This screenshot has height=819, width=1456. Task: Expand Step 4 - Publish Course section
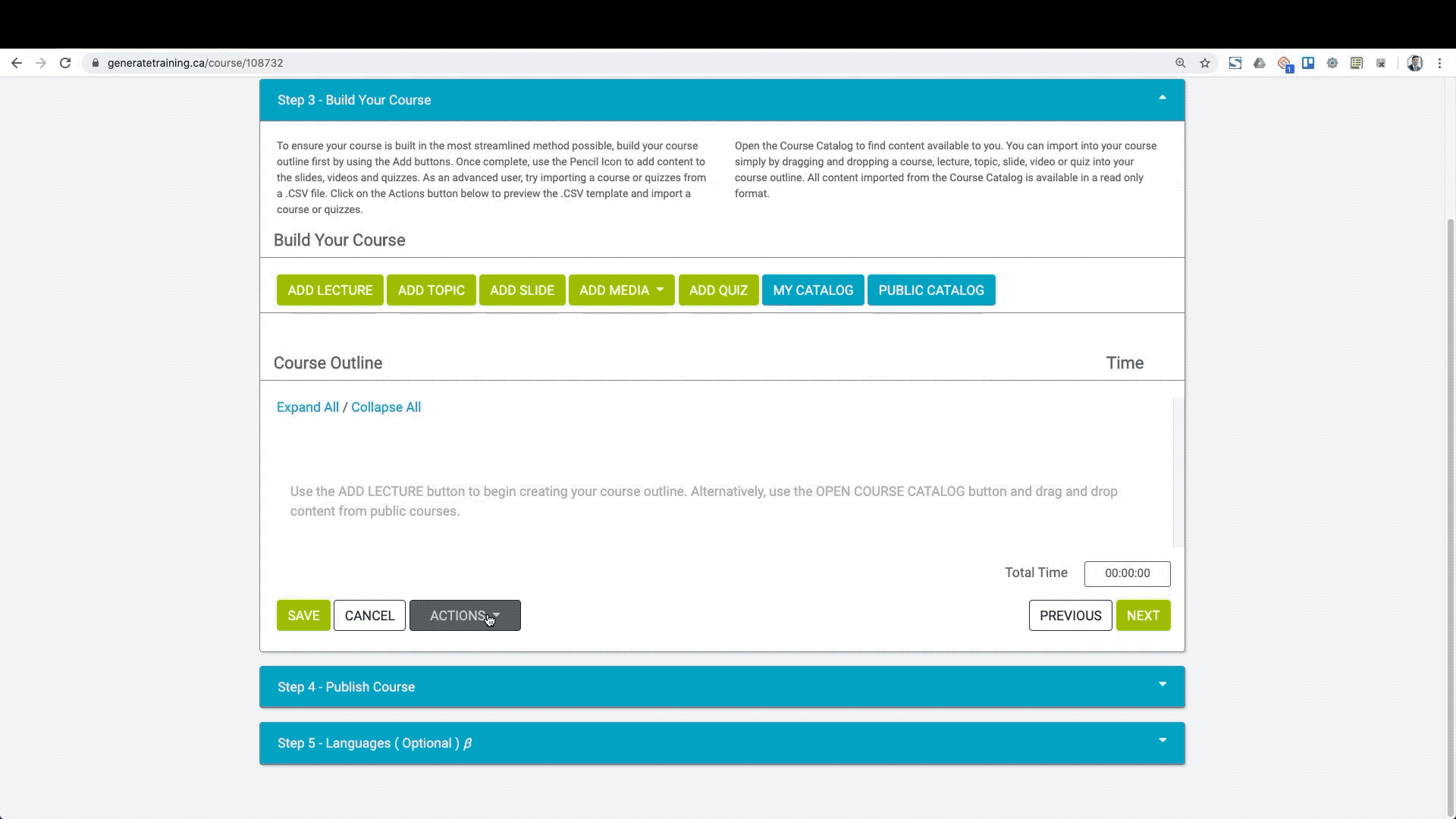[722, 687]
